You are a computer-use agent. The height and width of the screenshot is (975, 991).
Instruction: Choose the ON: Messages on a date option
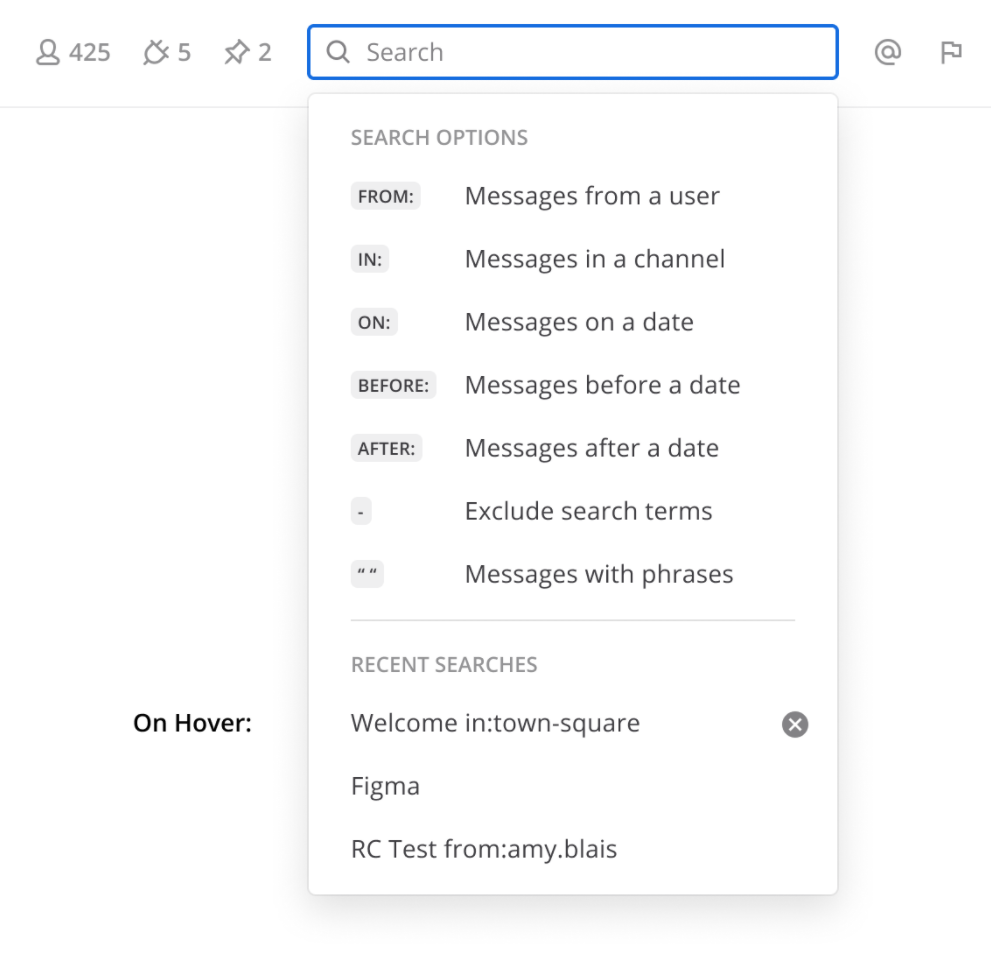point(573,322)
